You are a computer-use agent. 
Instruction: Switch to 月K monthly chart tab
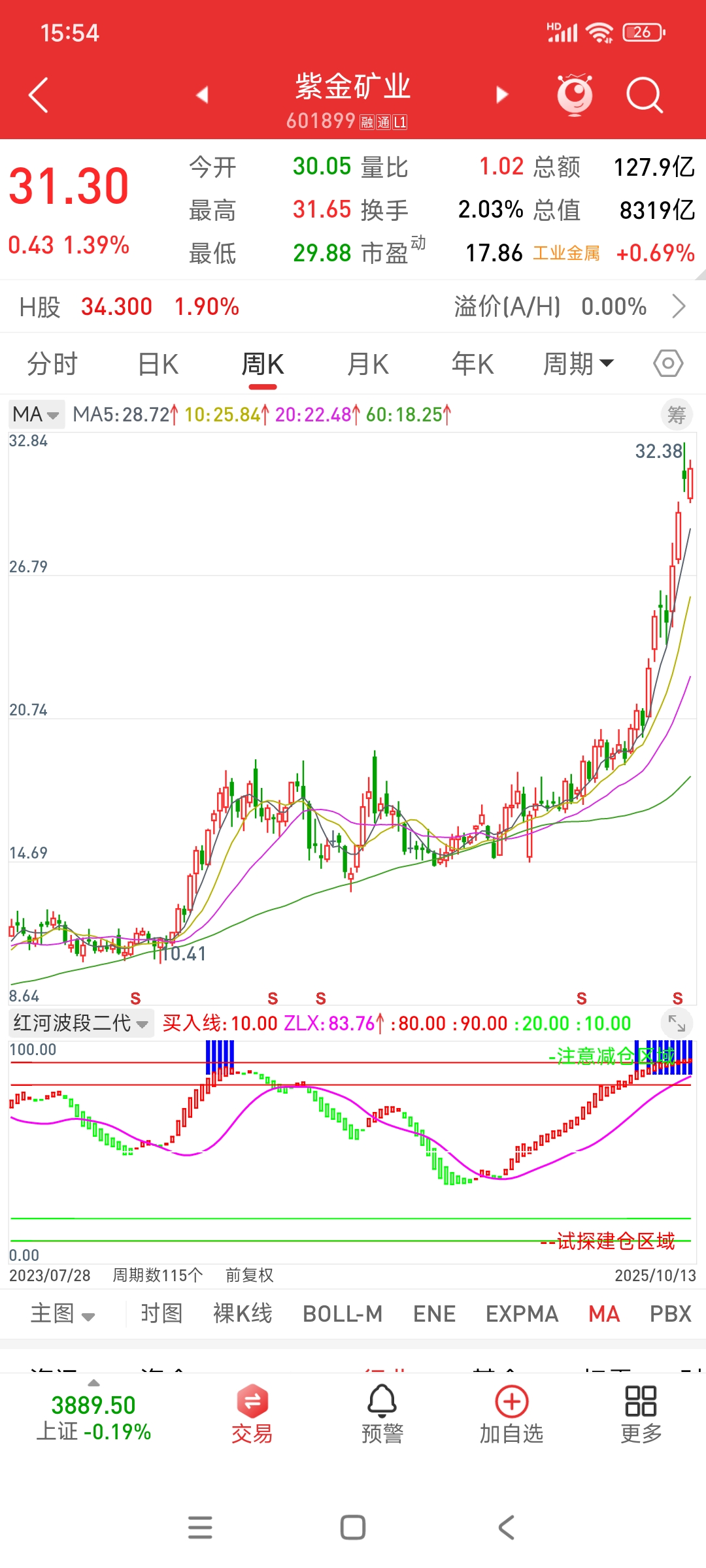(368, 363)
